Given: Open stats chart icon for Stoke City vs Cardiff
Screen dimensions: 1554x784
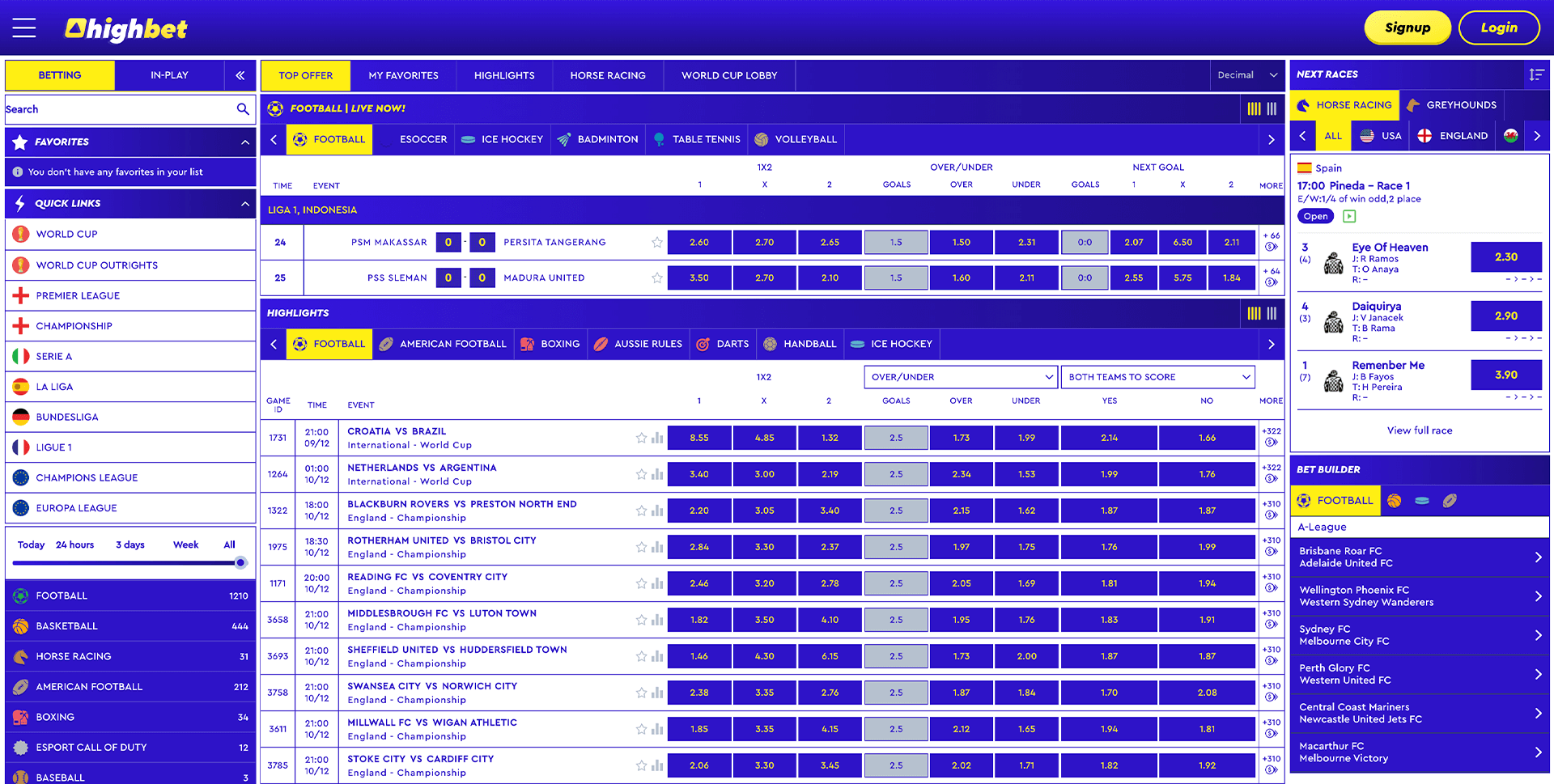Looking at the screenshot, I should (x=657, y=765).
